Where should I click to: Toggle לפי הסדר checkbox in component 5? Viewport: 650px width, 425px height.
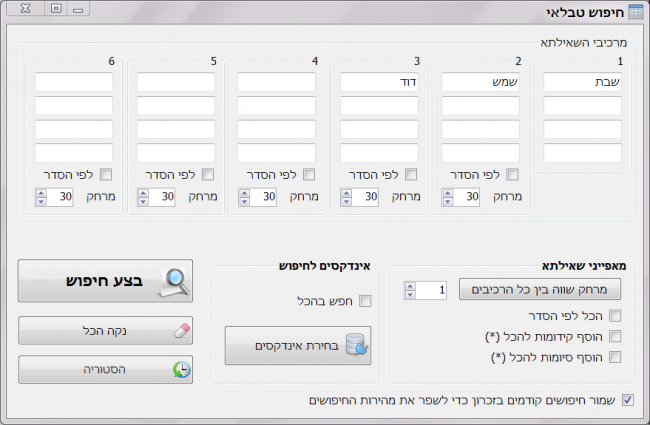coord(208,175)
